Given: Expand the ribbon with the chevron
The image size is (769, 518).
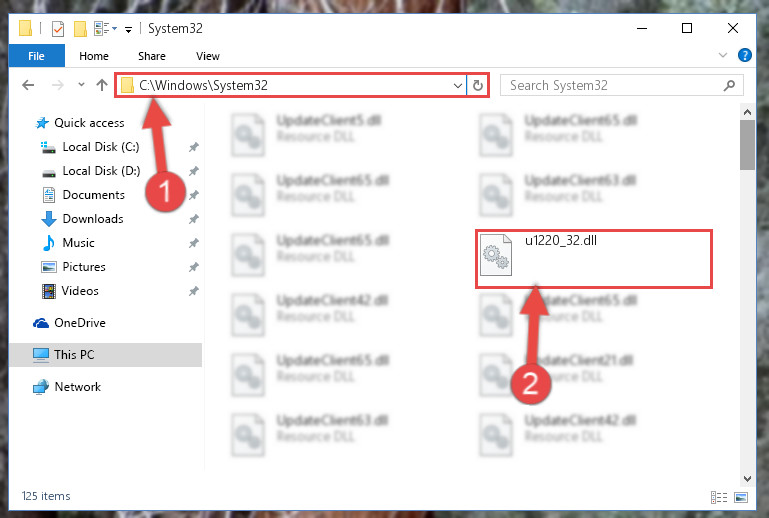Looking at the screenshot, I should click(722, 55).
